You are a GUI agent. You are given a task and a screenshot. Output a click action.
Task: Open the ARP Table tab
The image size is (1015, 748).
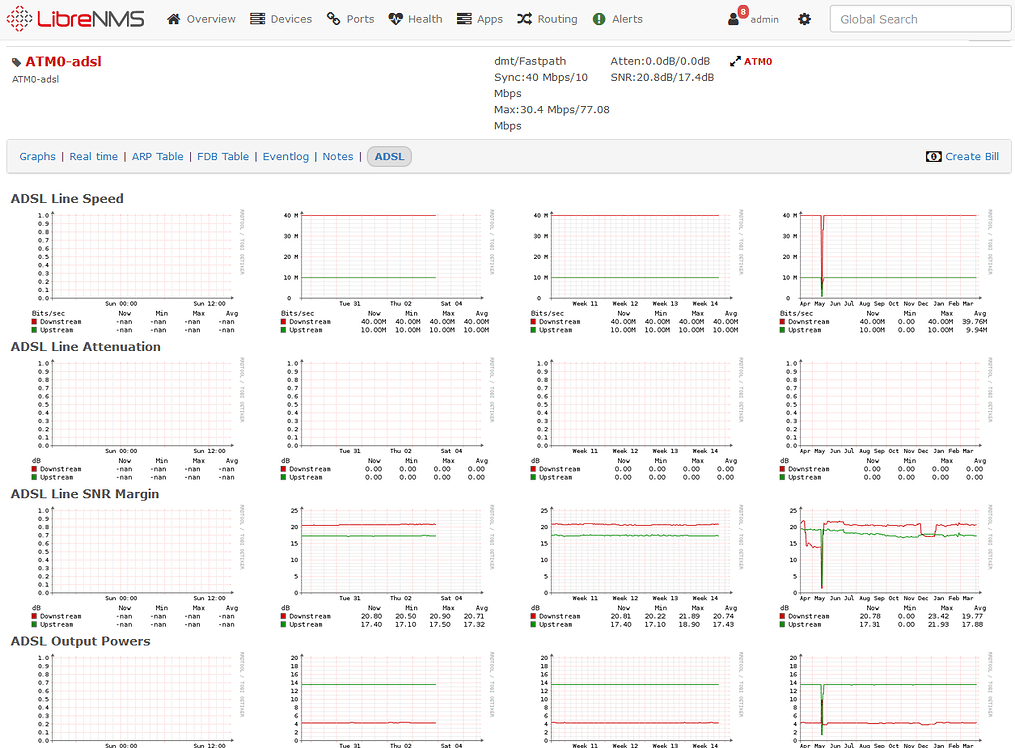(x=157, y=157)
